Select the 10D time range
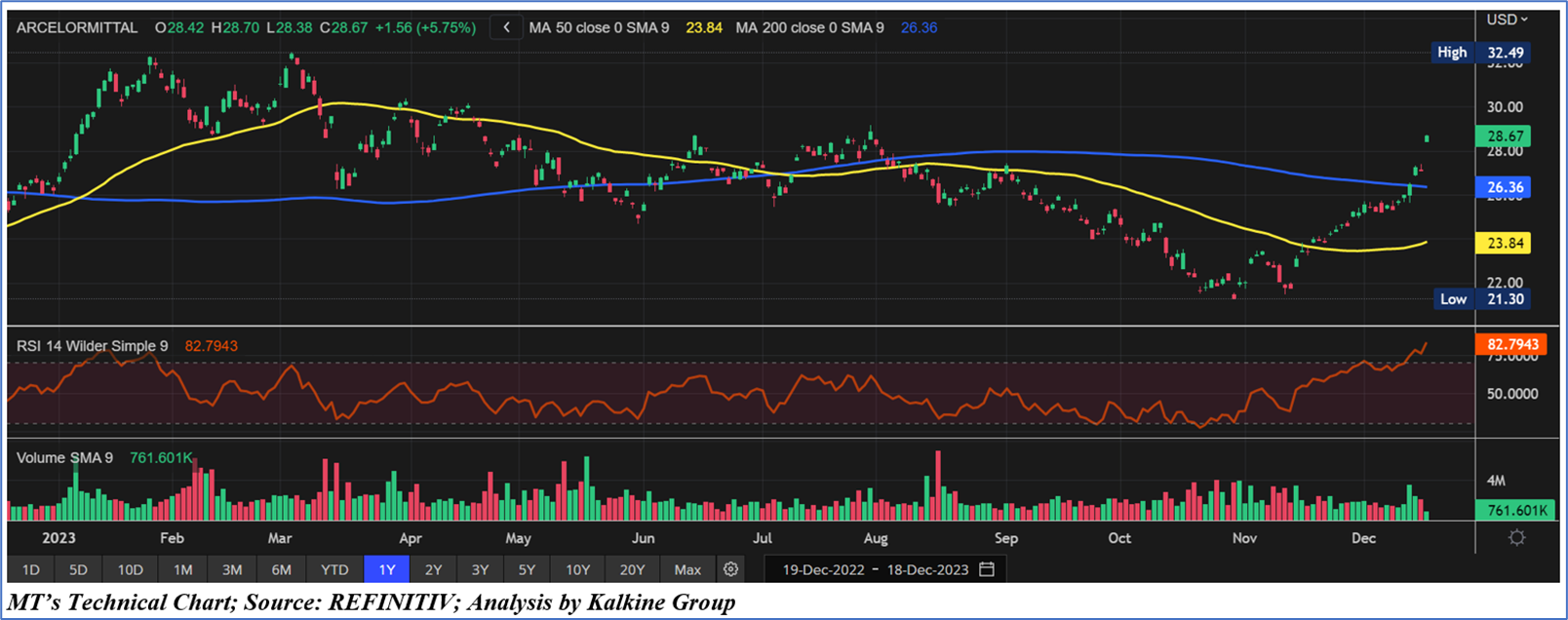This screenshot has height=620, width=1568. [x=130, y=569]
